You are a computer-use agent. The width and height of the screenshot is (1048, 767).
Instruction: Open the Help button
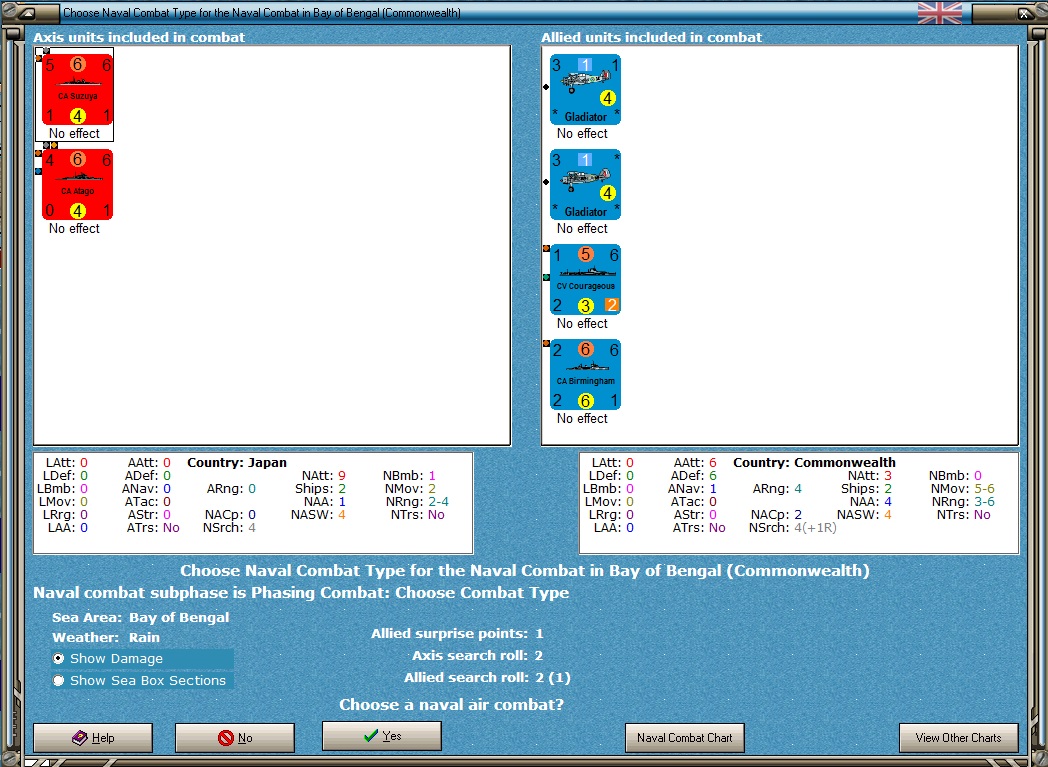(x=93, y=738)
